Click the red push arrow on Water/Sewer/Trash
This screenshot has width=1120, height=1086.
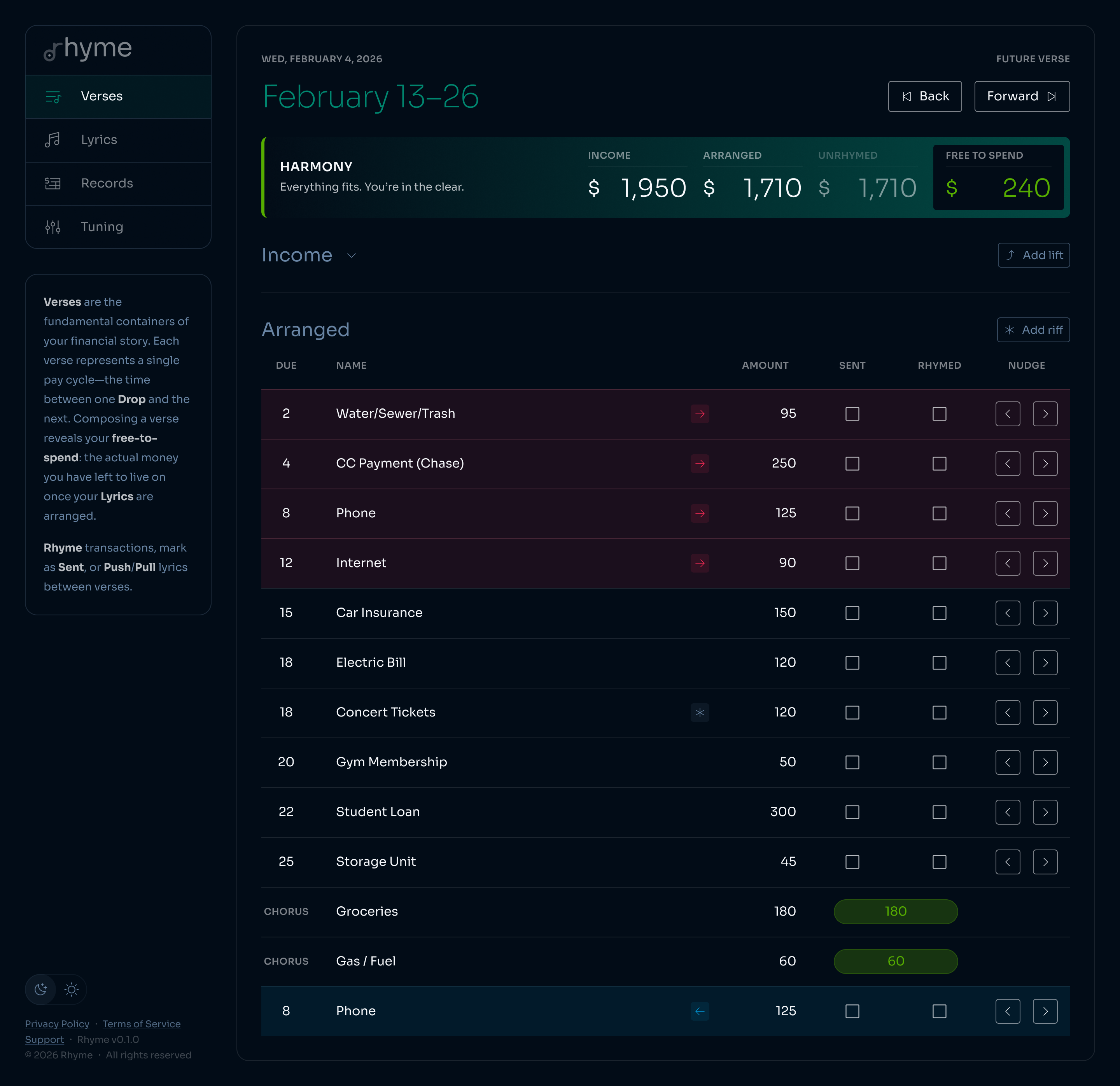[x=700, y=414]
